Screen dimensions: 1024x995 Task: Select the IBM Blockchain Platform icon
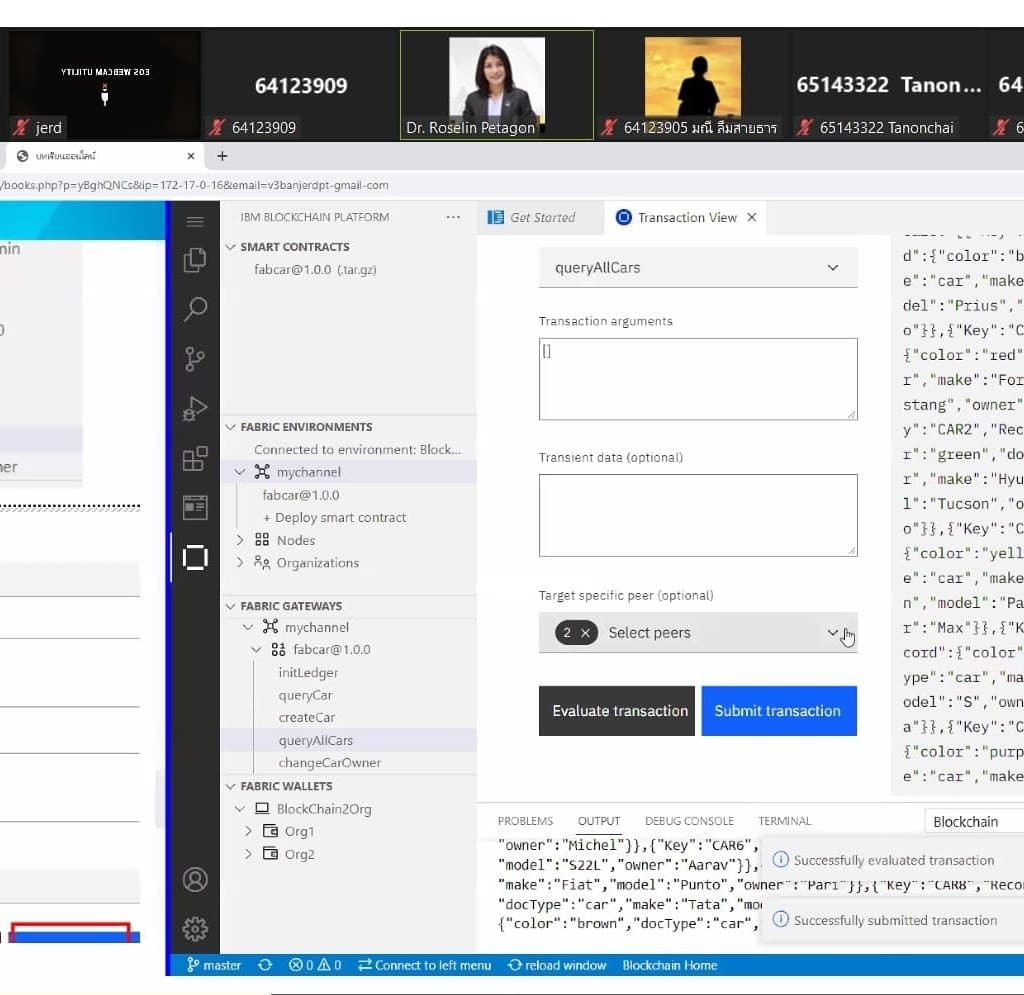(x=195, y=558)
